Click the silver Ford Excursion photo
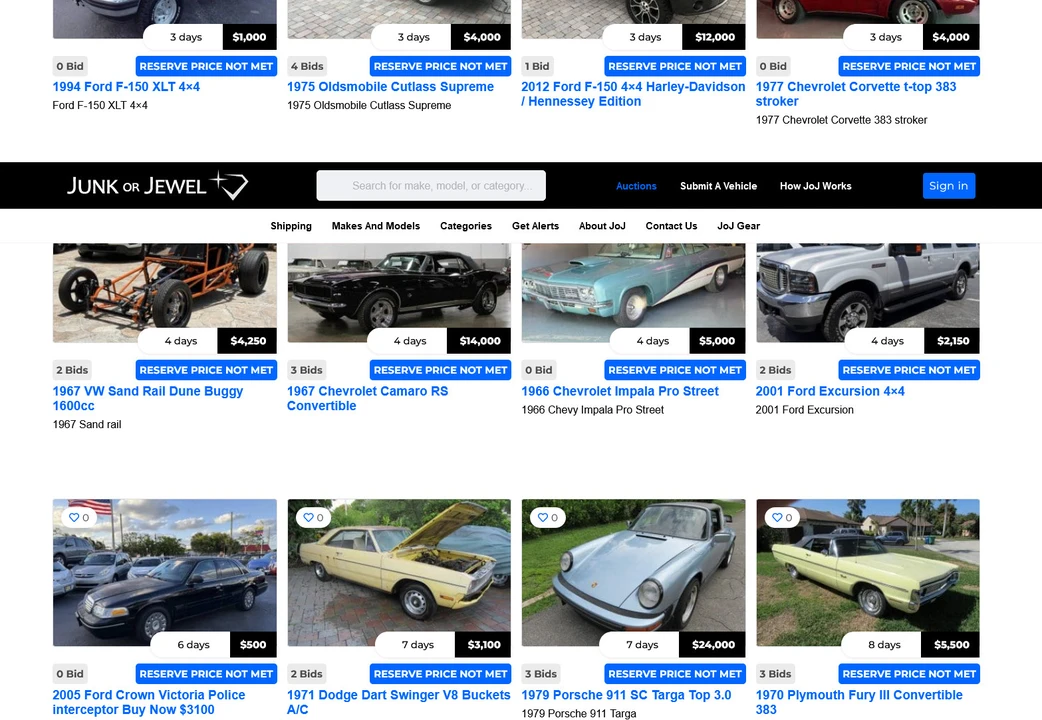 (868, 293)
